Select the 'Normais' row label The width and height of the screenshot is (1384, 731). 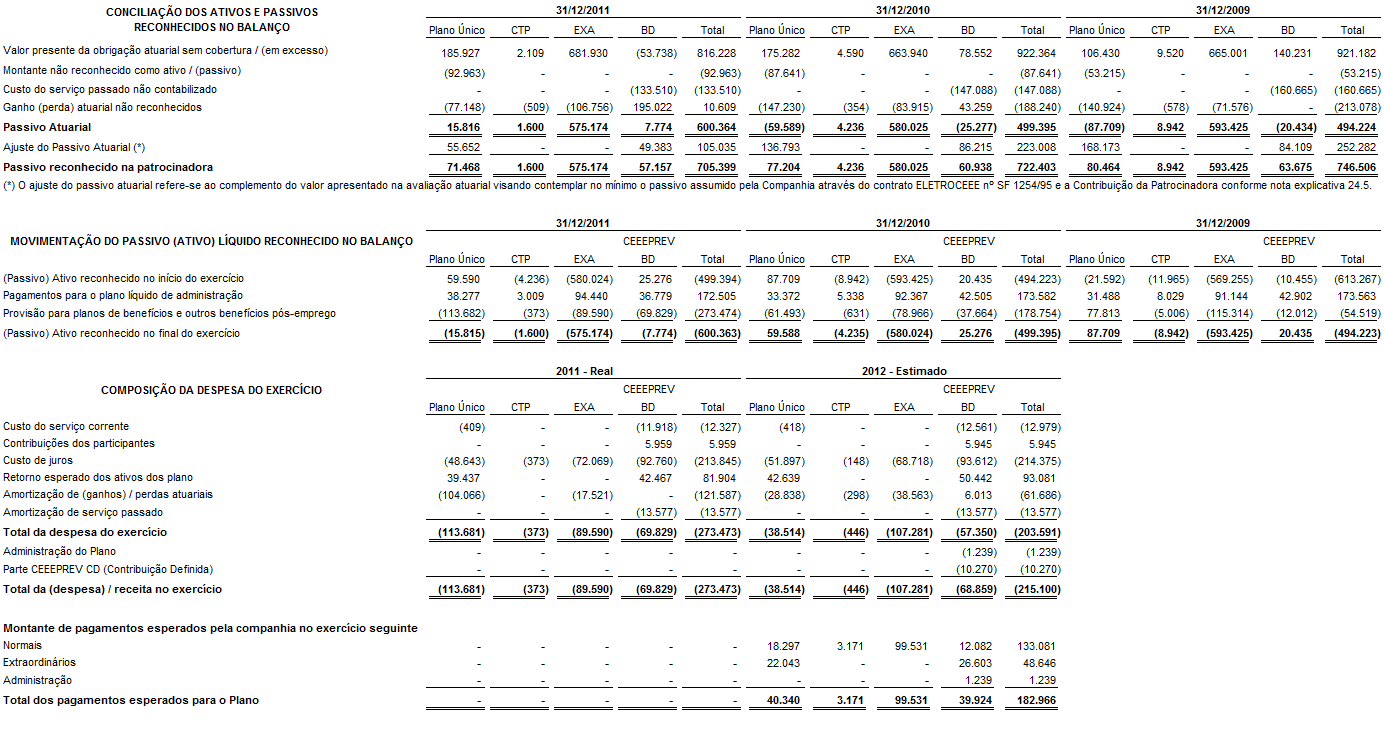point(23,646)
